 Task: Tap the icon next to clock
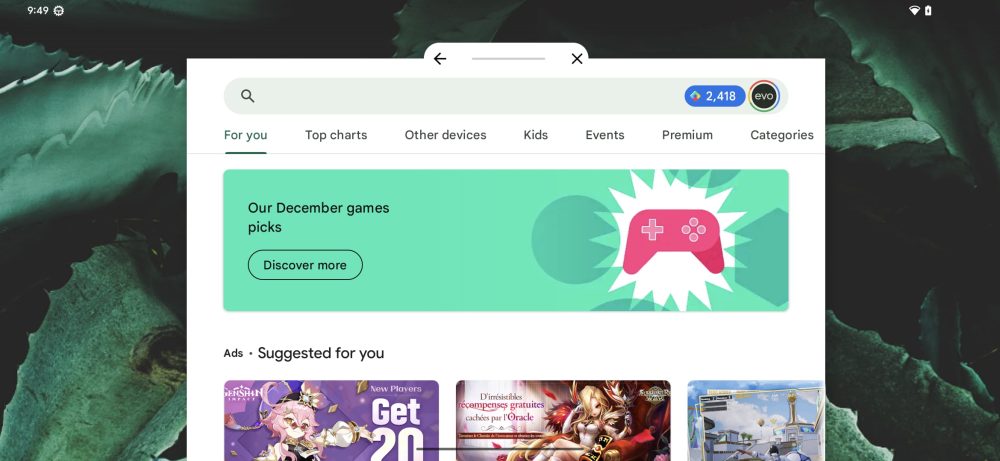59,11
